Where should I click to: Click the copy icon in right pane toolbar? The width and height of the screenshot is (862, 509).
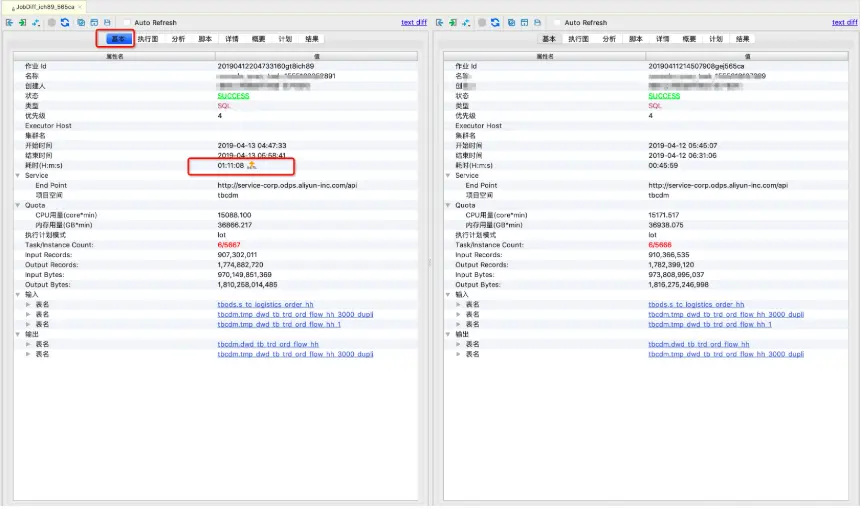(511, 23)
